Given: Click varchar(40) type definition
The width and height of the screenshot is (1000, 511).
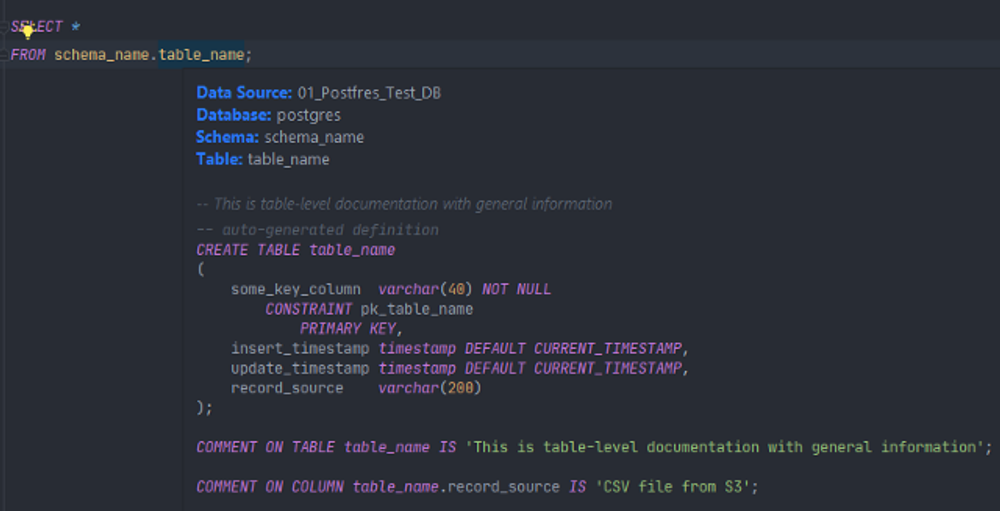Looking at the screenshot, I should (x=425, y=290).
